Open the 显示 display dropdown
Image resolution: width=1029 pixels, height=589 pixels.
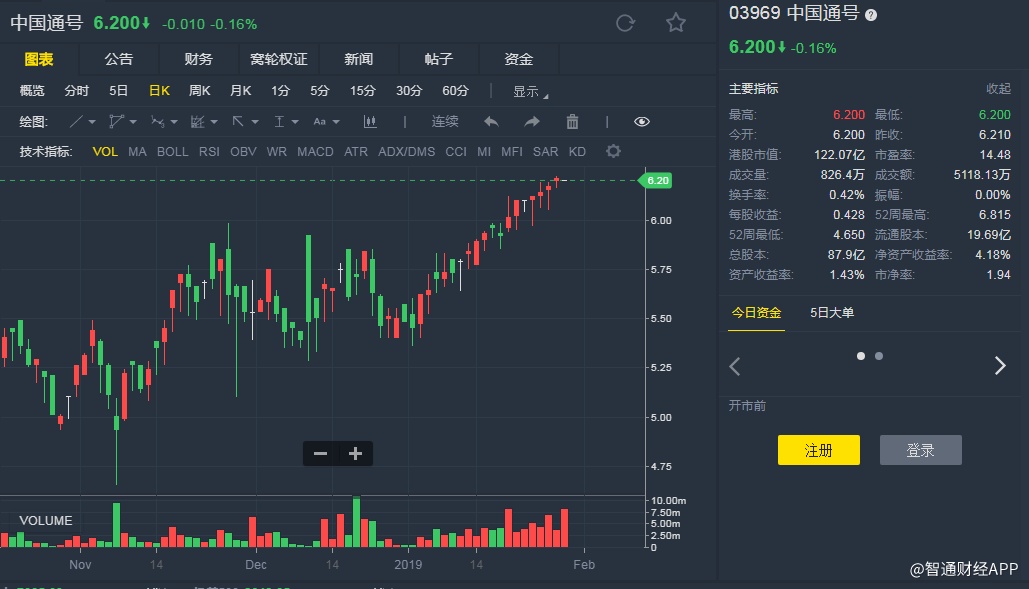530,91
